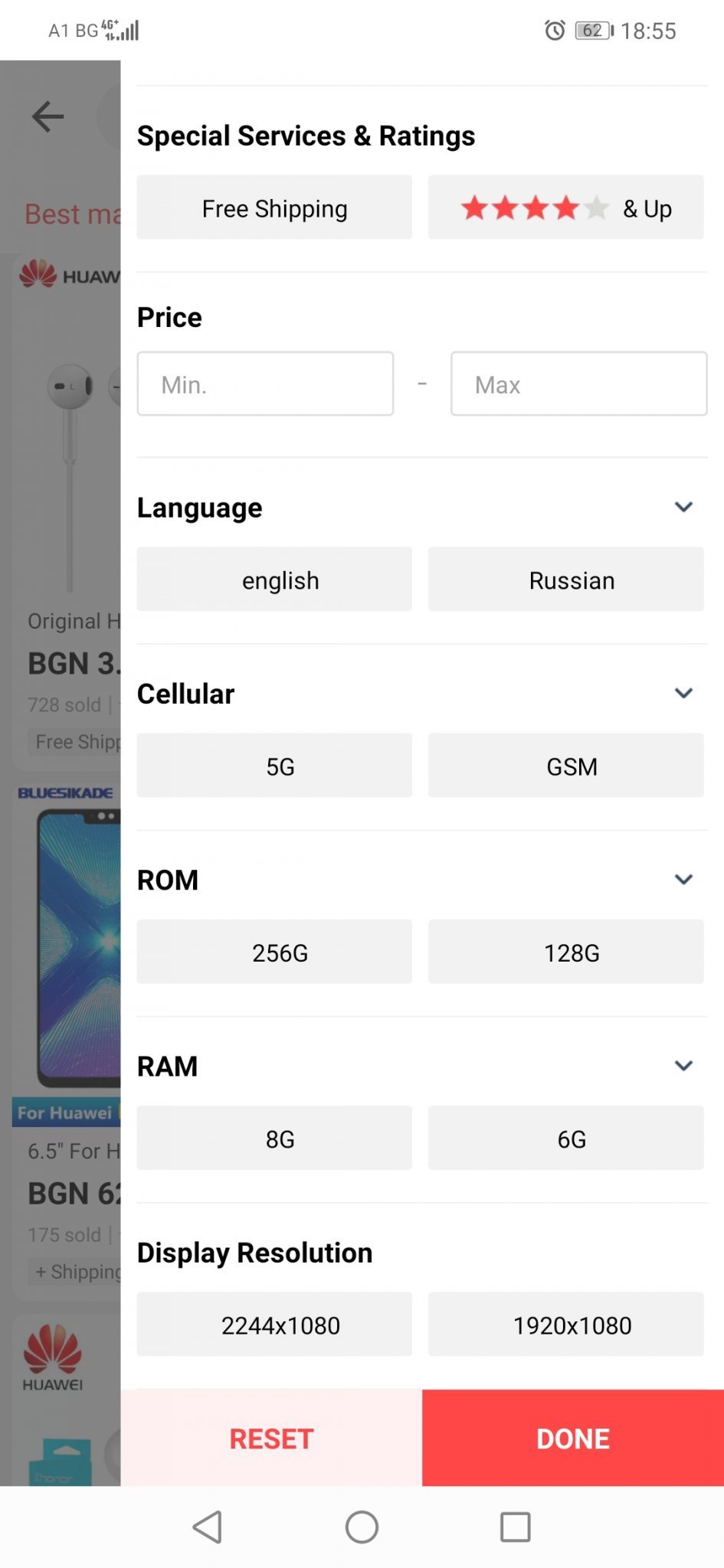Expand the RAM filter chevron

683,1066
